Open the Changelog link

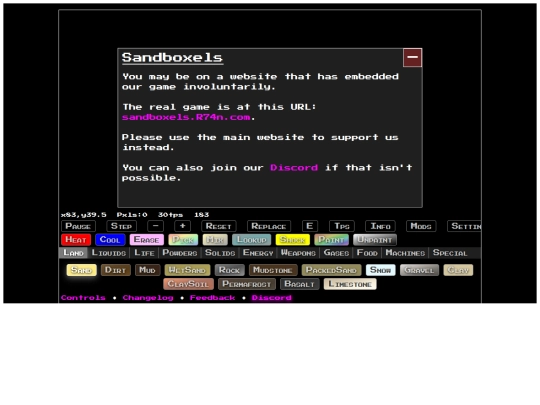(x=148, y=298)
